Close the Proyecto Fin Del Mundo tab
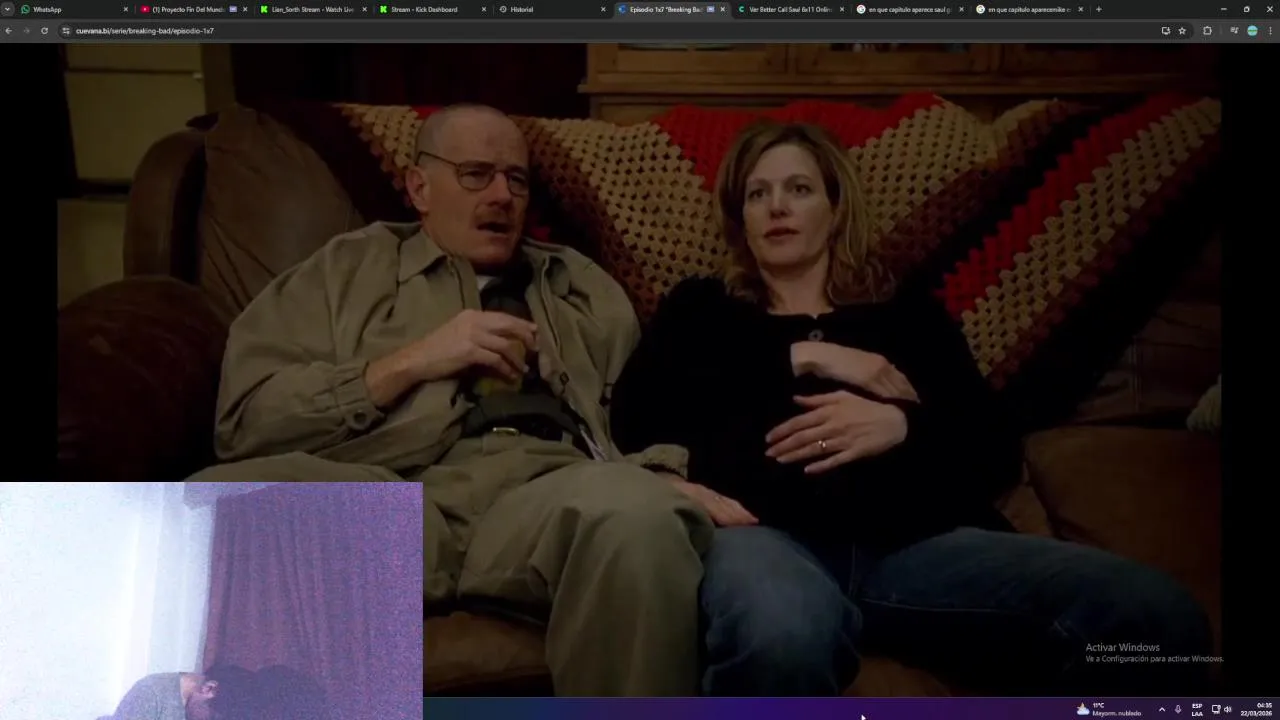The height and width of the screenshot is (720, 1280). (245, 9)
